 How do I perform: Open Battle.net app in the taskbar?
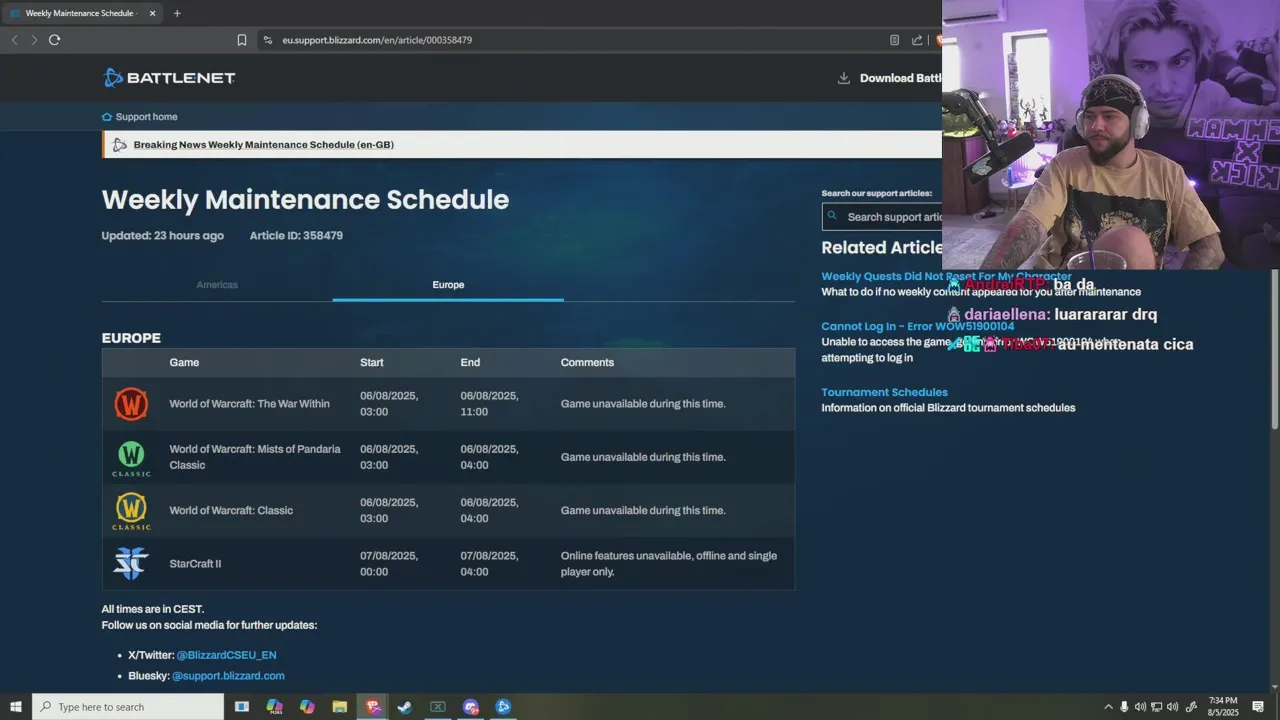[x=503, y=707]
